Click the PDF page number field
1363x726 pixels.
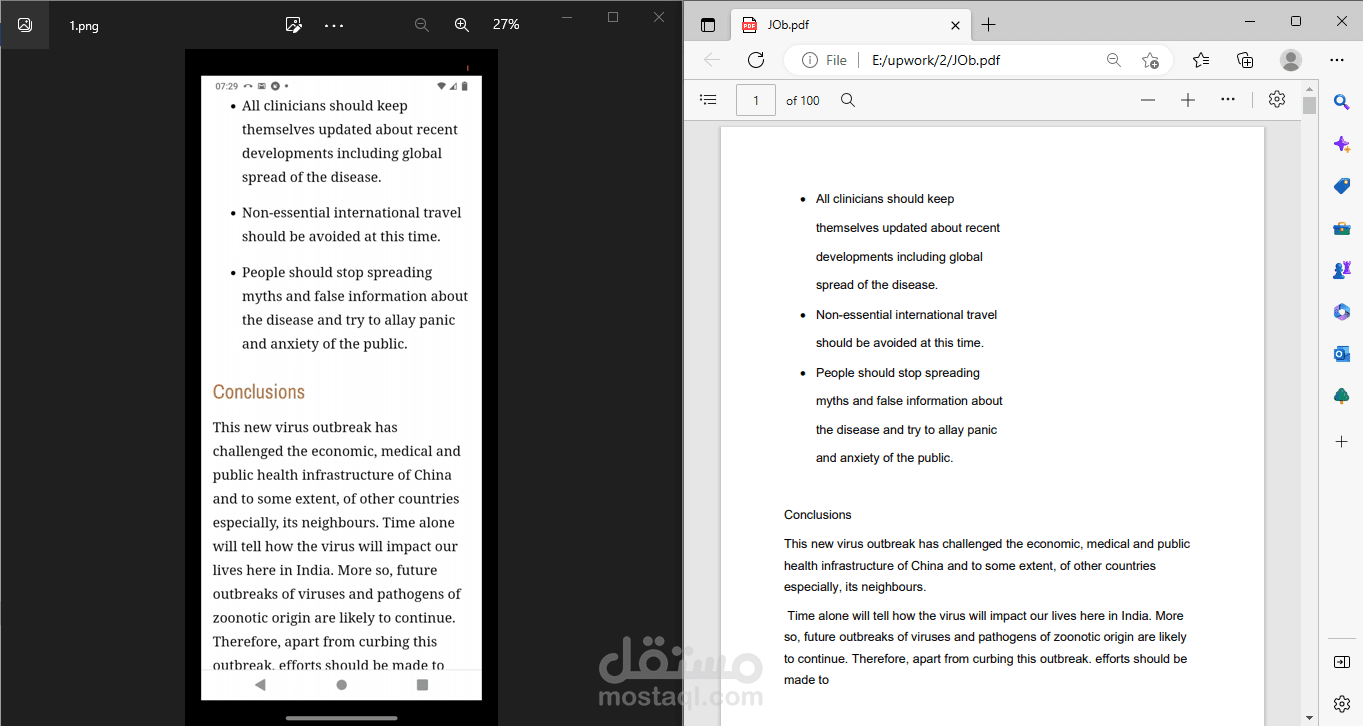(x=756, y=100)
